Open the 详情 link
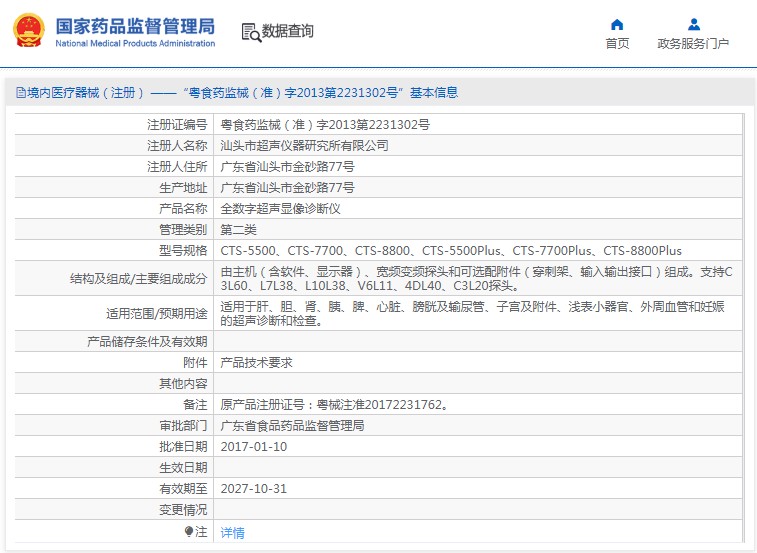 tap(232, 533)
